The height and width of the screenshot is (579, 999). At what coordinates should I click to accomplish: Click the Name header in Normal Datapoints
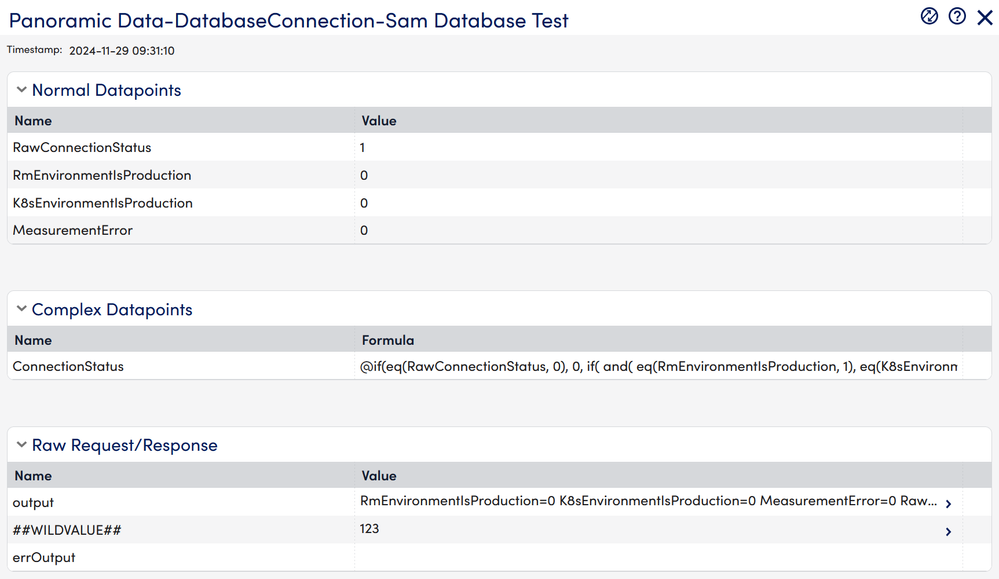coord(32,121)
